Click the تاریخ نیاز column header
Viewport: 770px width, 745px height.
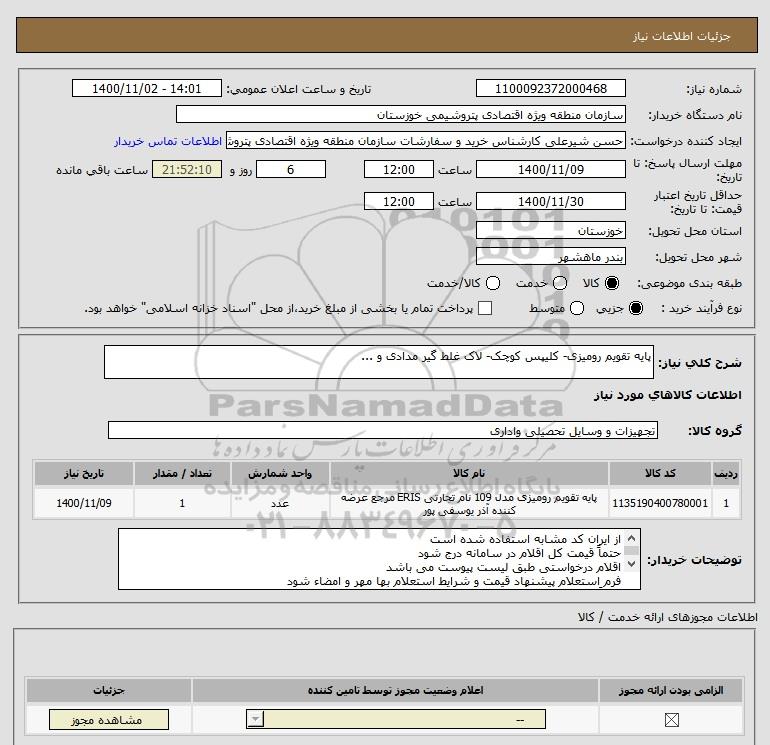(x=83, y=473)
